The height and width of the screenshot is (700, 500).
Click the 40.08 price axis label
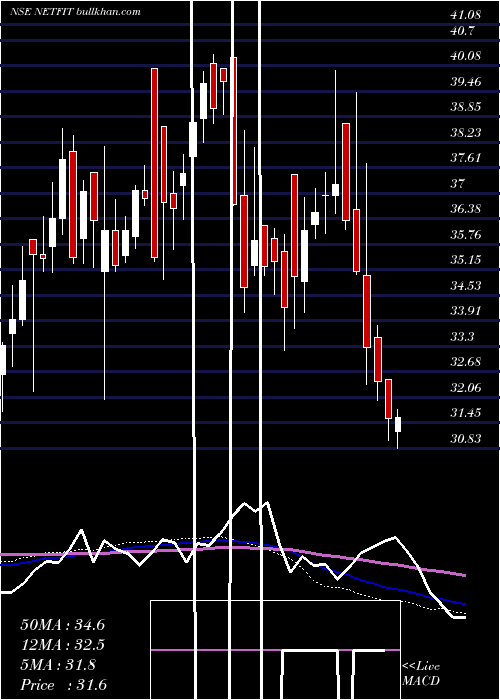coord(466,56)
